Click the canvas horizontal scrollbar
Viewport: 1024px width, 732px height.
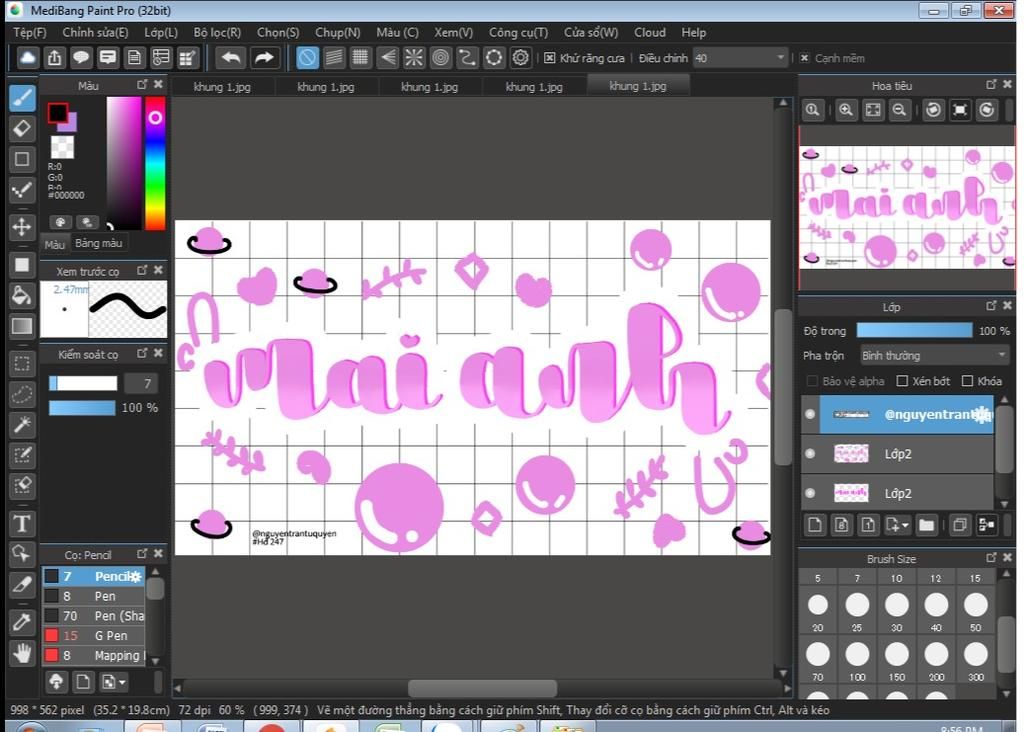click(483, 688)
